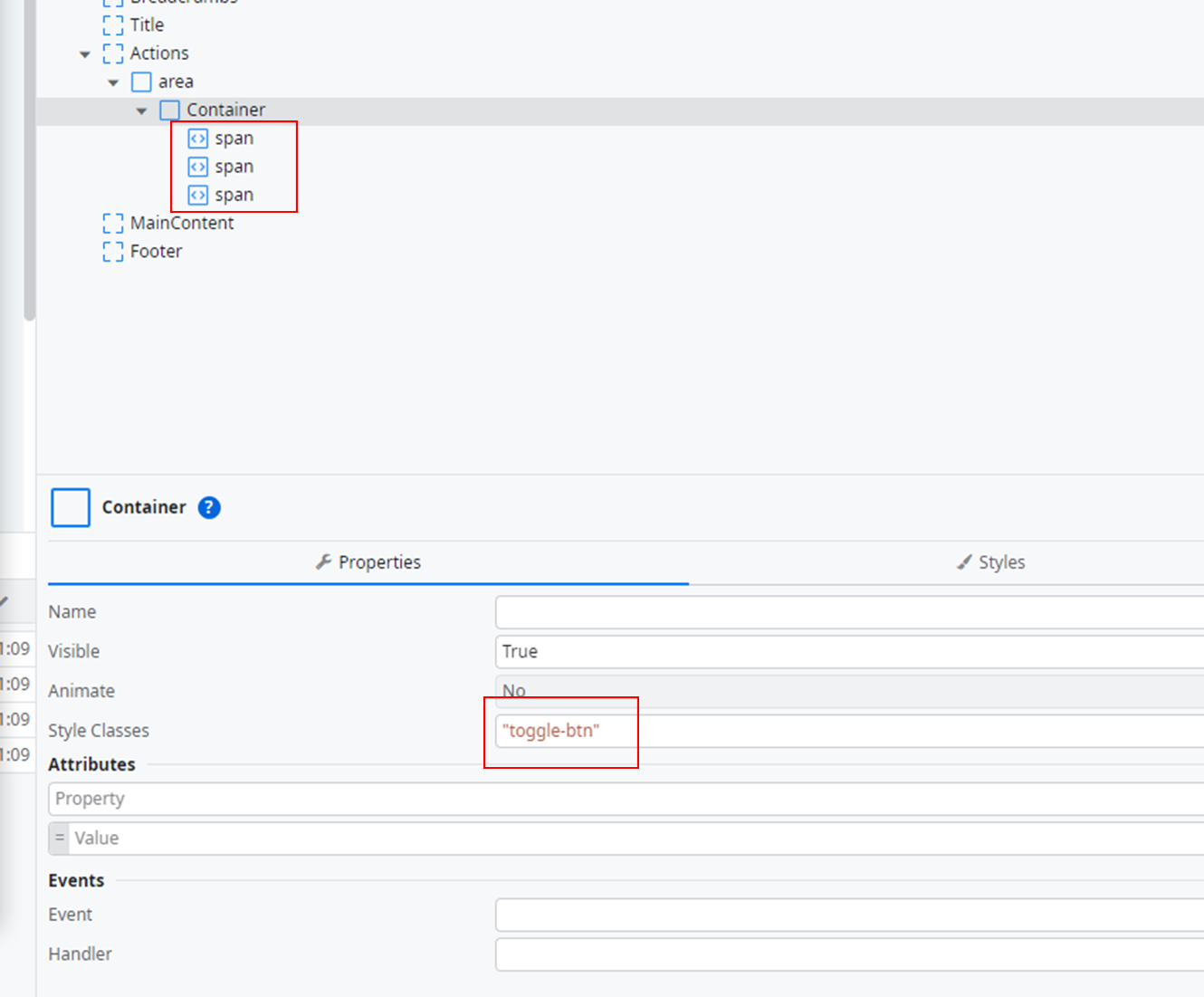Click the MainContent placeholder icon
Screen dimensions: 1204x997
click(112, 223)
